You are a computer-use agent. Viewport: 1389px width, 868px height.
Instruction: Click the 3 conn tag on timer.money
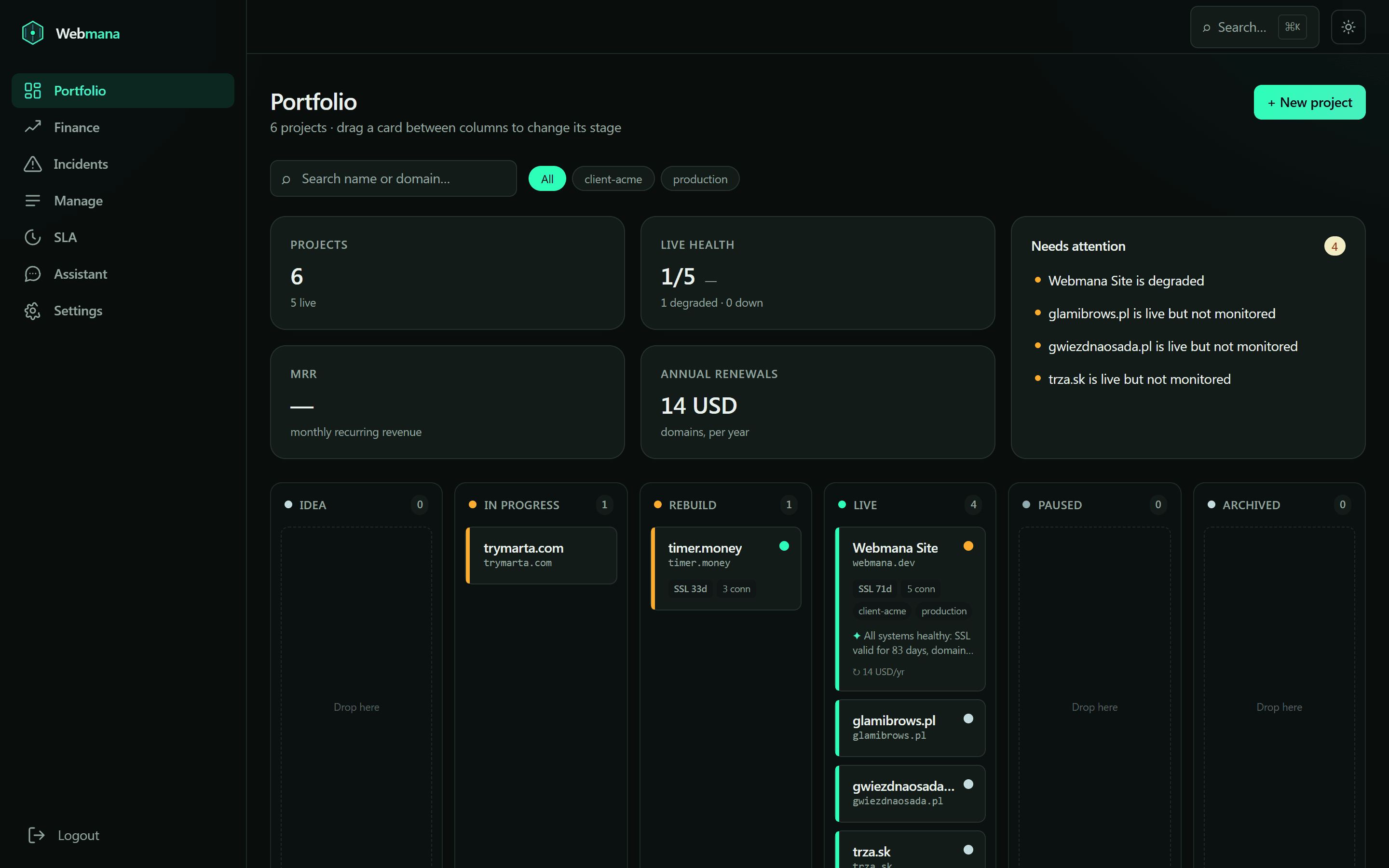pos(736,588)
